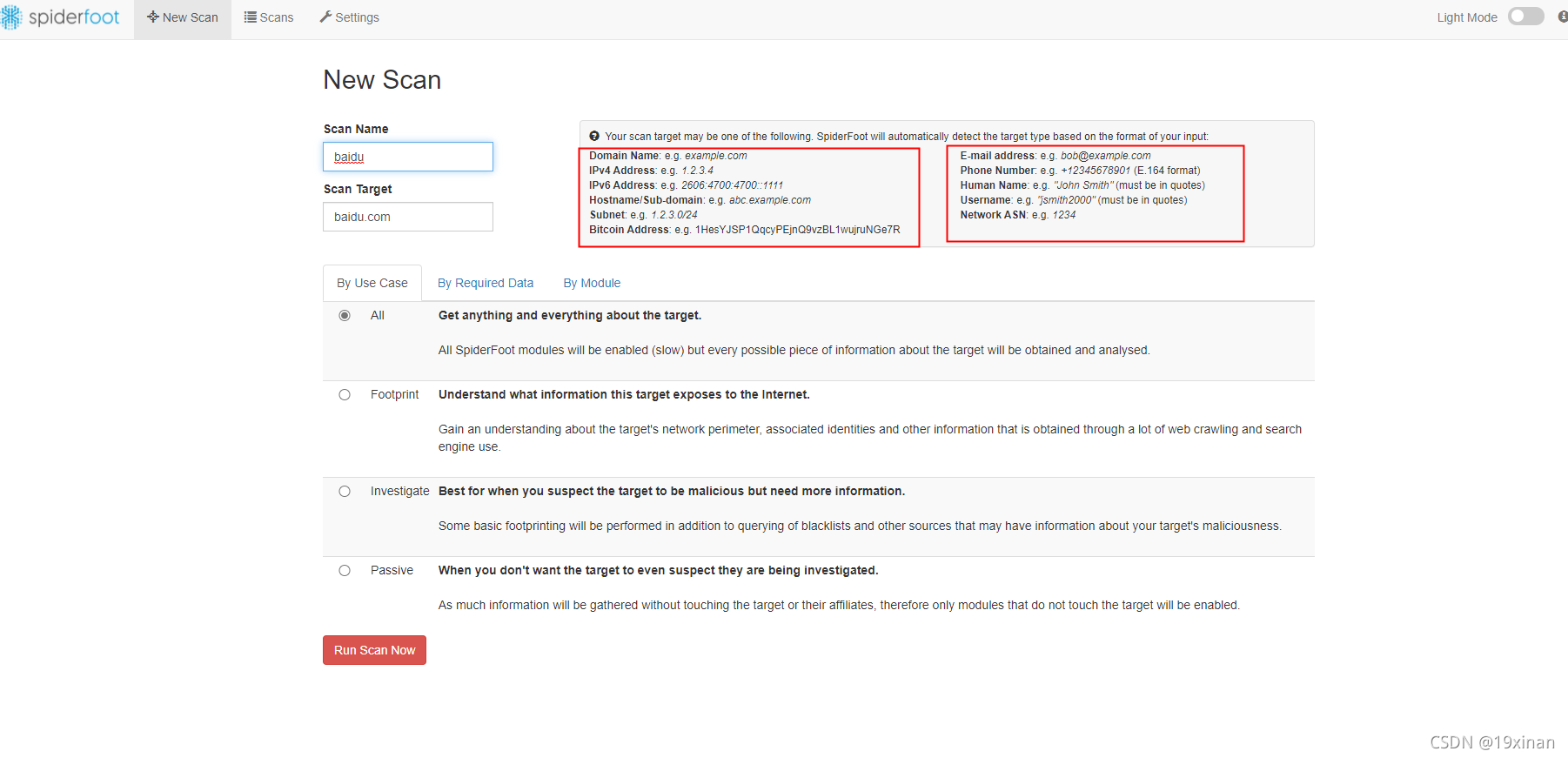Click the spiderfoot brand name link

point(74,17)
